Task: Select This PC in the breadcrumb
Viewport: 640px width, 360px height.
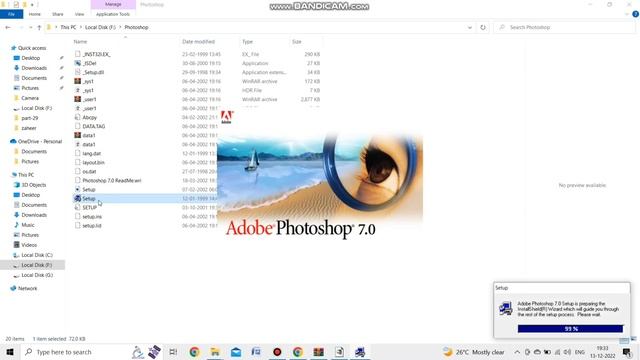Action: pyautogui.click(x=68, y=27)
